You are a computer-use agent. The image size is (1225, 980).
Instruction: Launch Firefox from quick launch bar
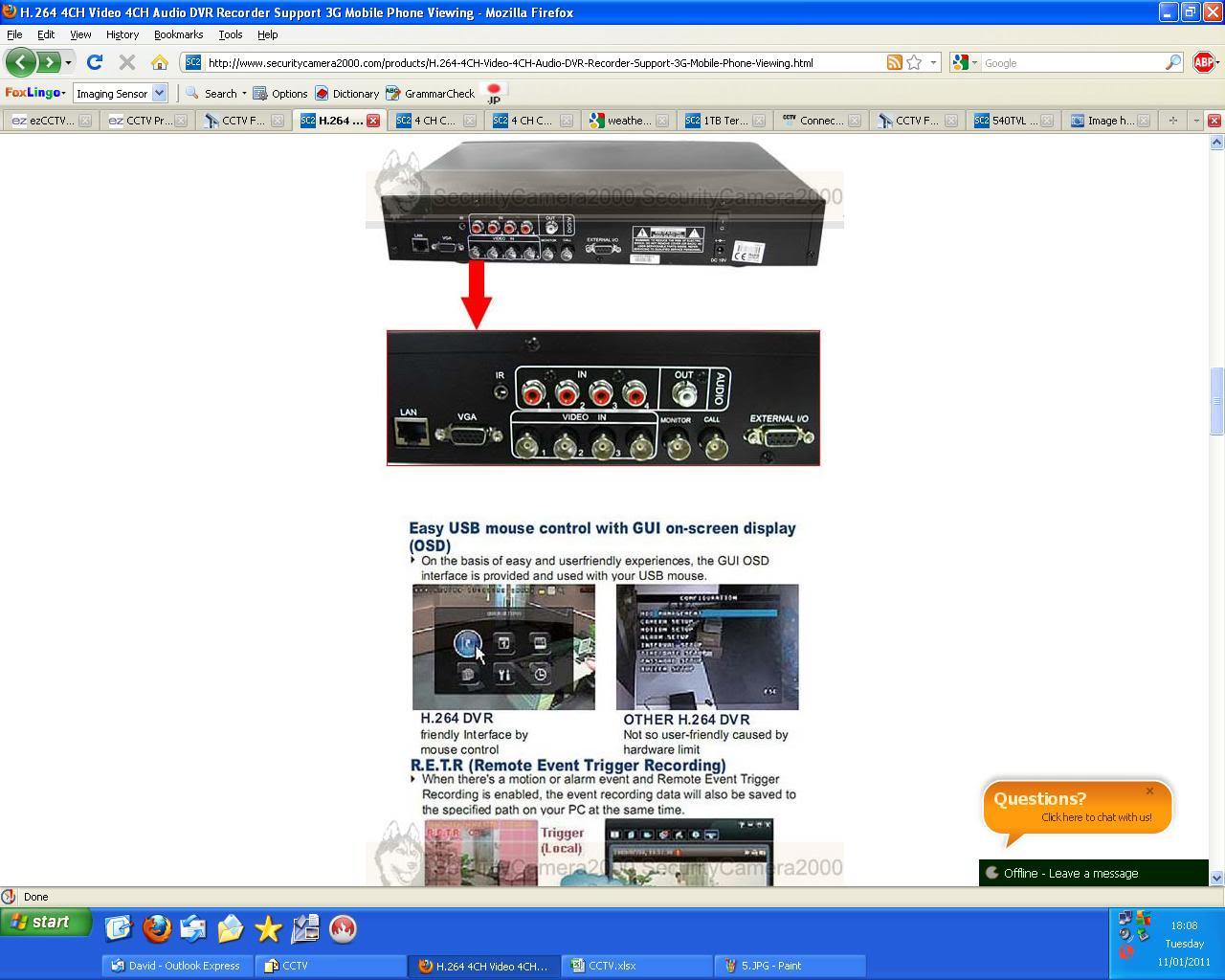pyautogui.click(x=156, y=928)
